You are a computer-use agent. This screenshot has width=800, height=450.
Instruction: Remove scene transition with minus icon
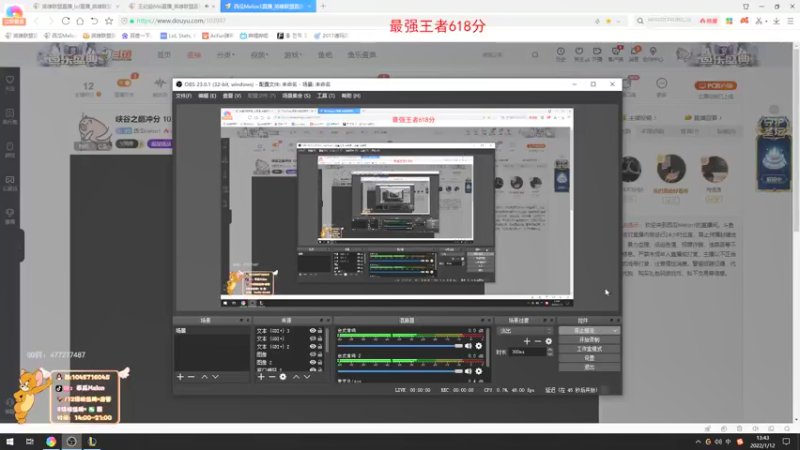537,341
